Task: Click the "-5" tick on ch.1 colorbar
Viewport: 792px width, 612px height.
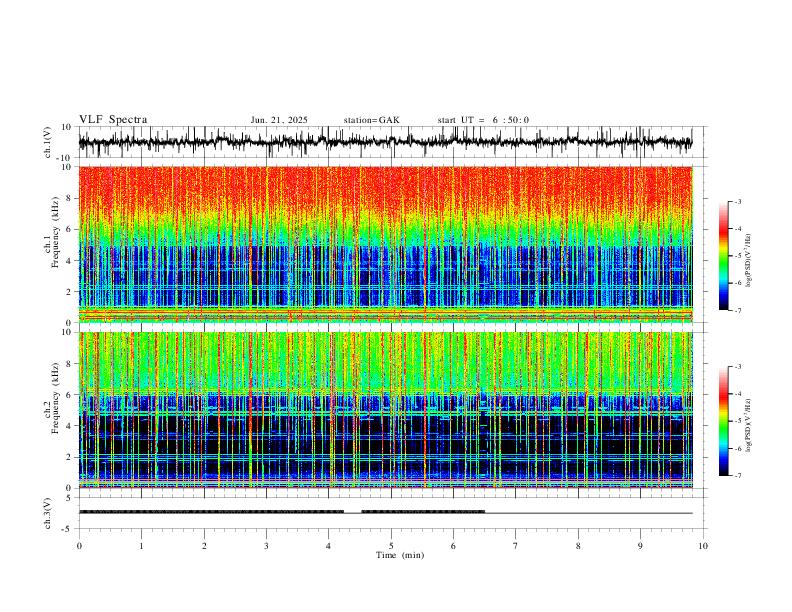Action: pos(738,256)
